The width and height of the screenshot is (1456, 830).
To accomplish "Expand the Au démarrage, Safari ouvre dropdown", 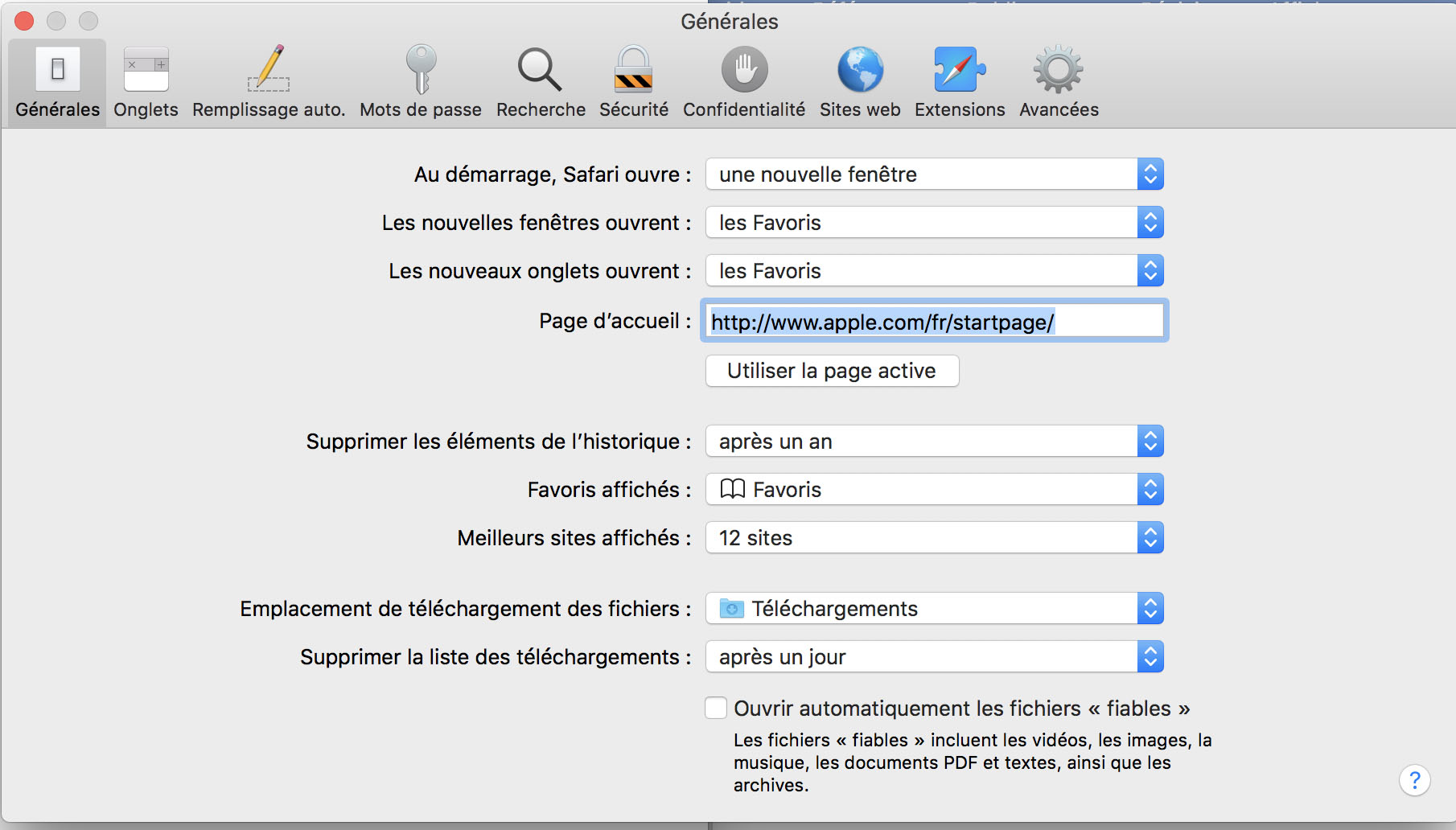I will [935, 175].
